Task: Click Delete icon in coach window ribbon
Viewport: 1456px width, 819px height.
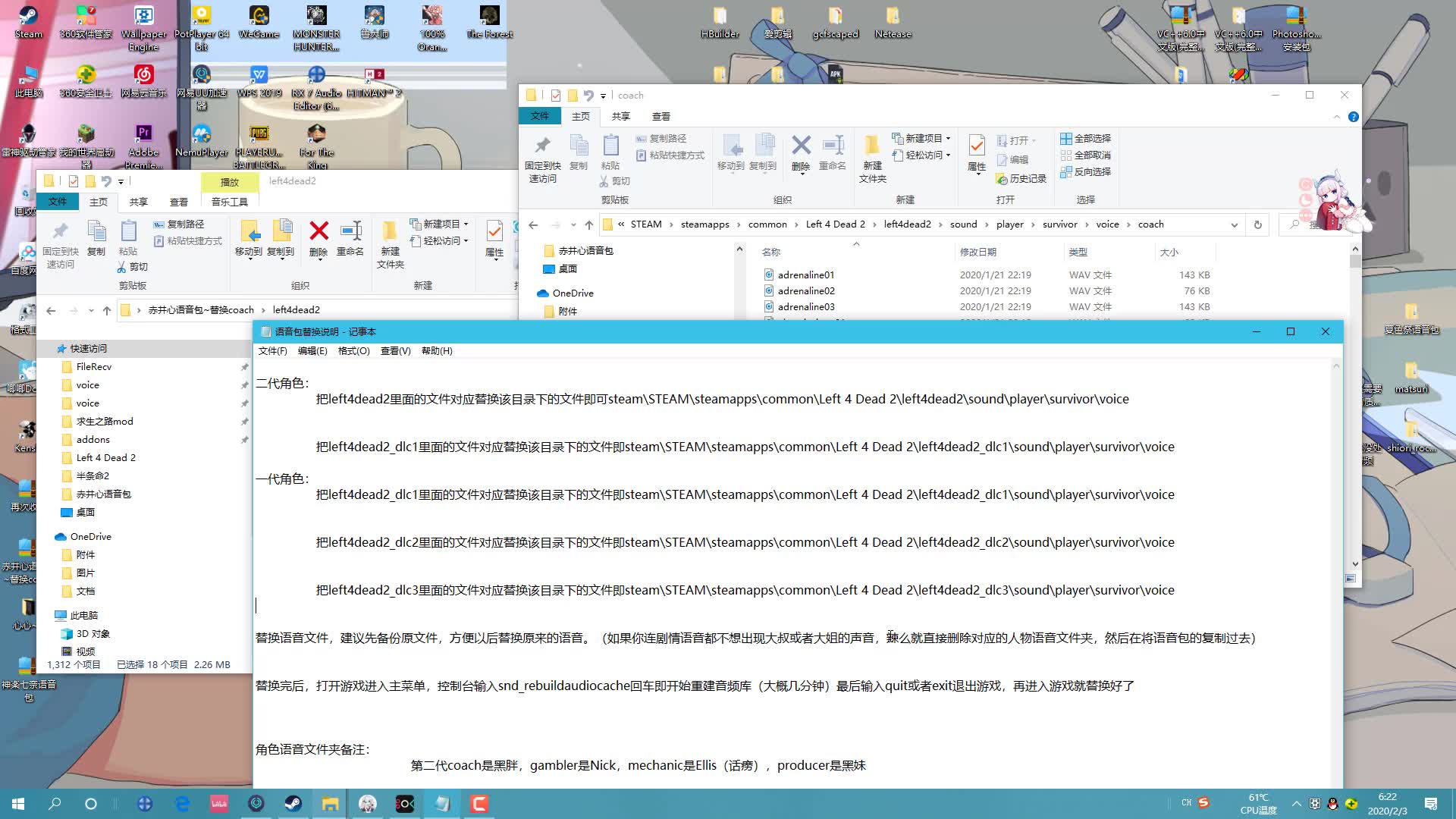Action: 801,154
